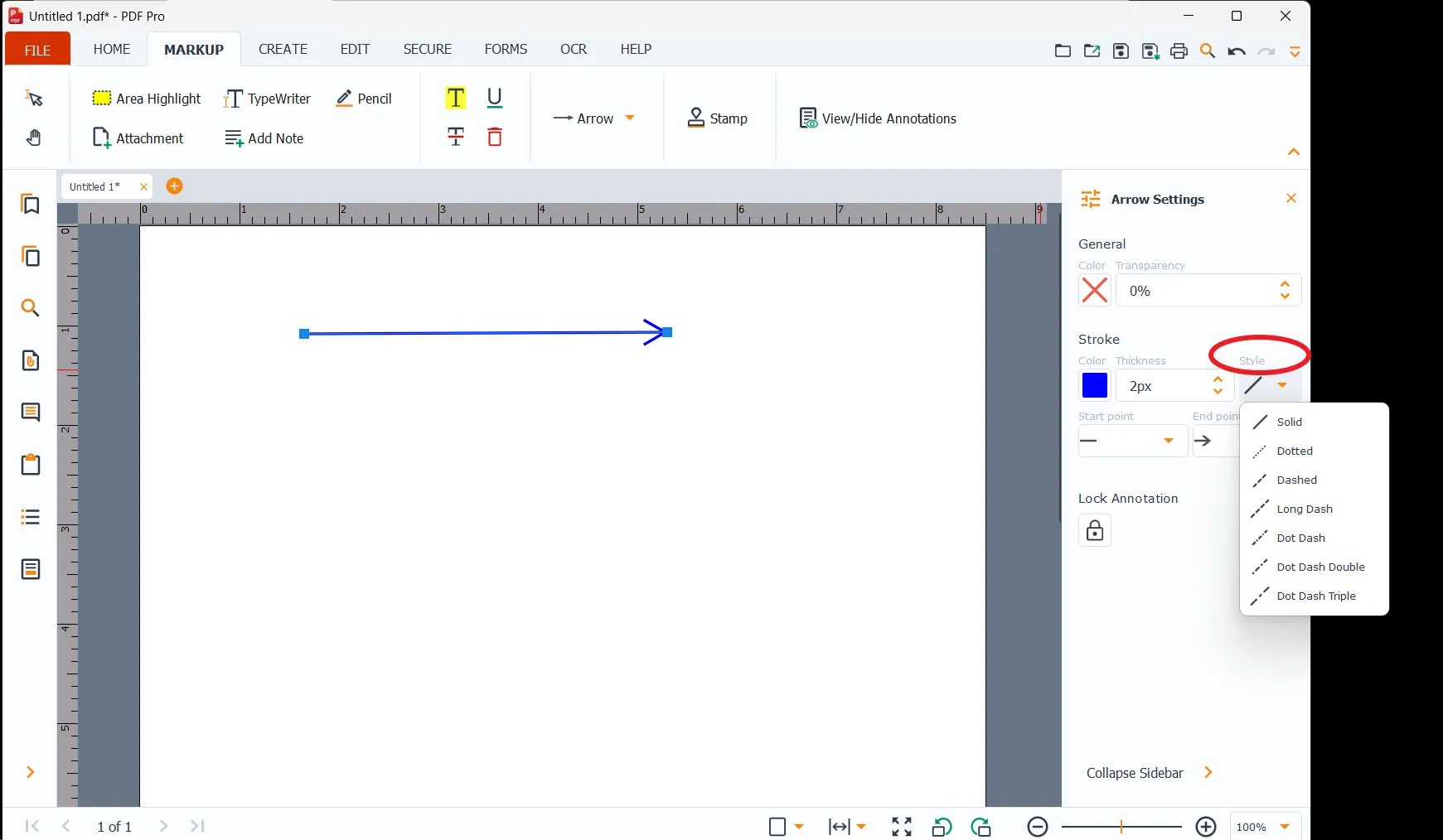Open the Stroke Style dropdown arrow
Screen dimensions: 1443x840
tap(1282, 385)
